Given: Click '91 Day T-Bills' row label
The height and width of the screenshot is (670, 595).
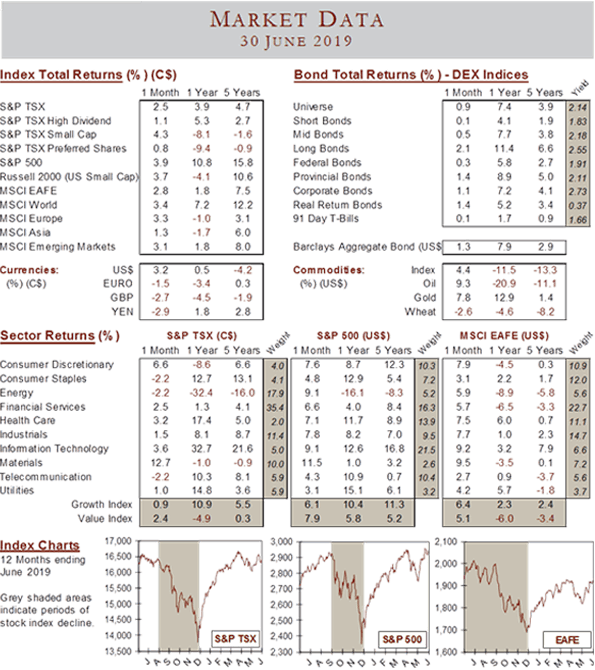Looking at the screenshot, I should click(326, 219).
